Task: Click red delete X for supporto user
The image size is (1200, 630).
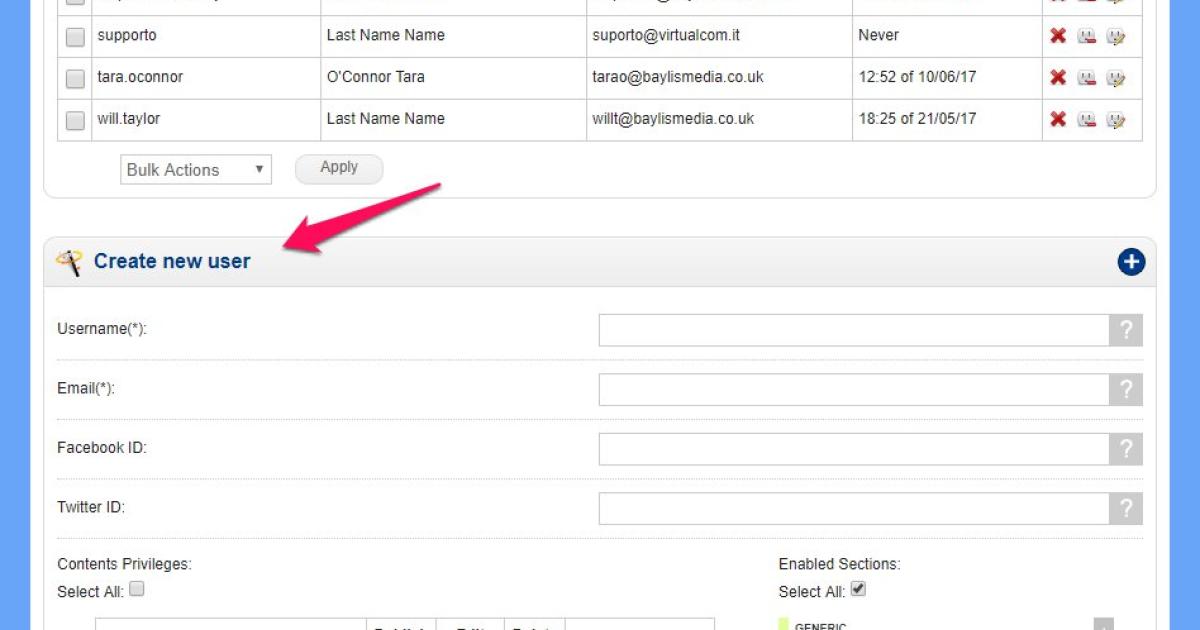Action: (1058, 36)
